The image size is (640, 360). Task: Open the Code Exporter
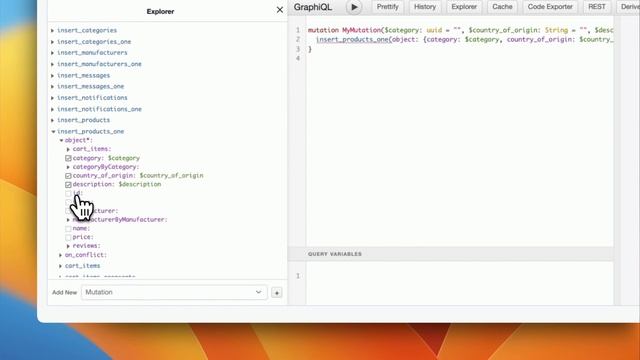point(550,7)
